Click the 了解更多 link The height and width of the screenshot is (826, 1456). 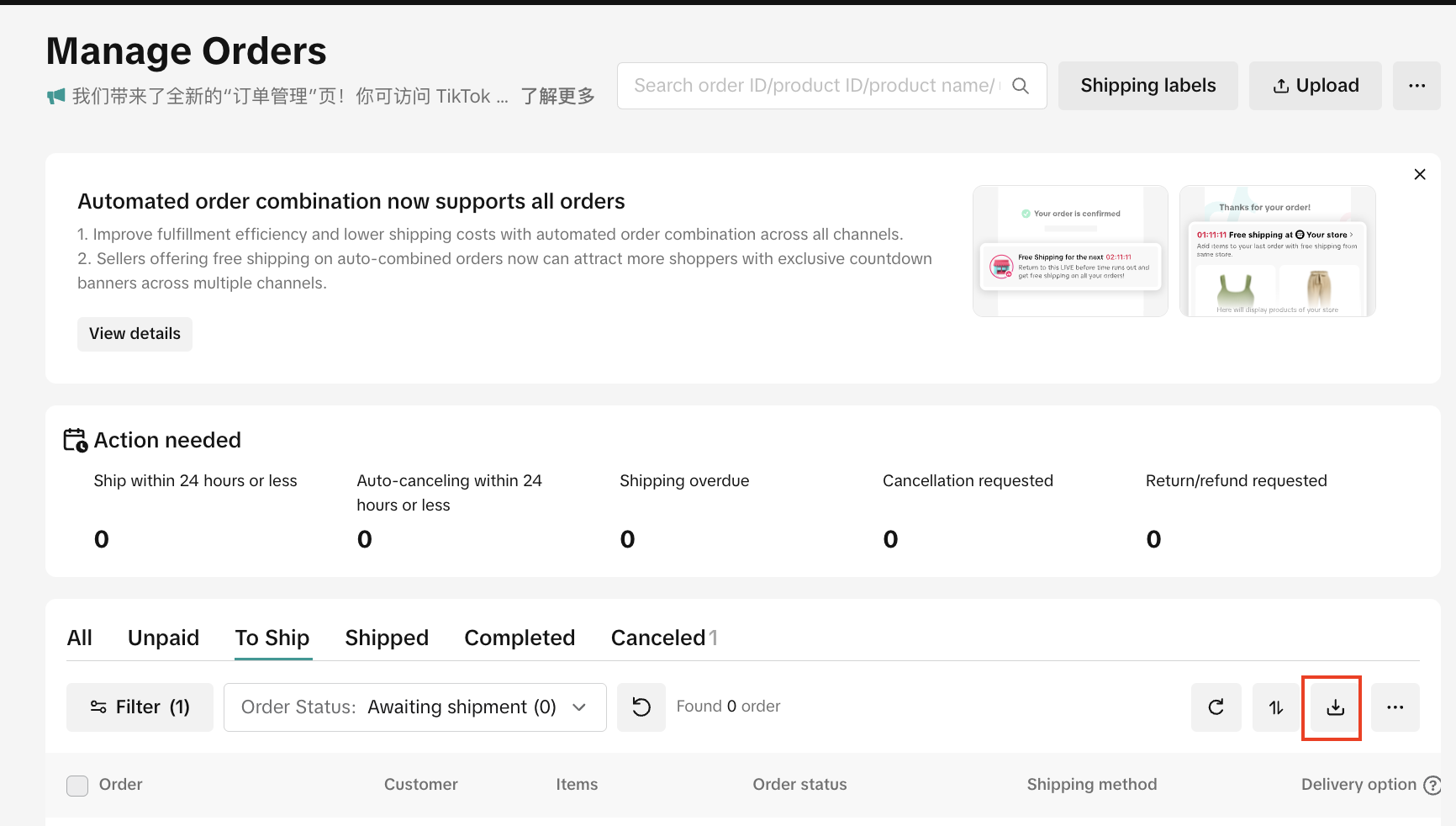(557, 97)
